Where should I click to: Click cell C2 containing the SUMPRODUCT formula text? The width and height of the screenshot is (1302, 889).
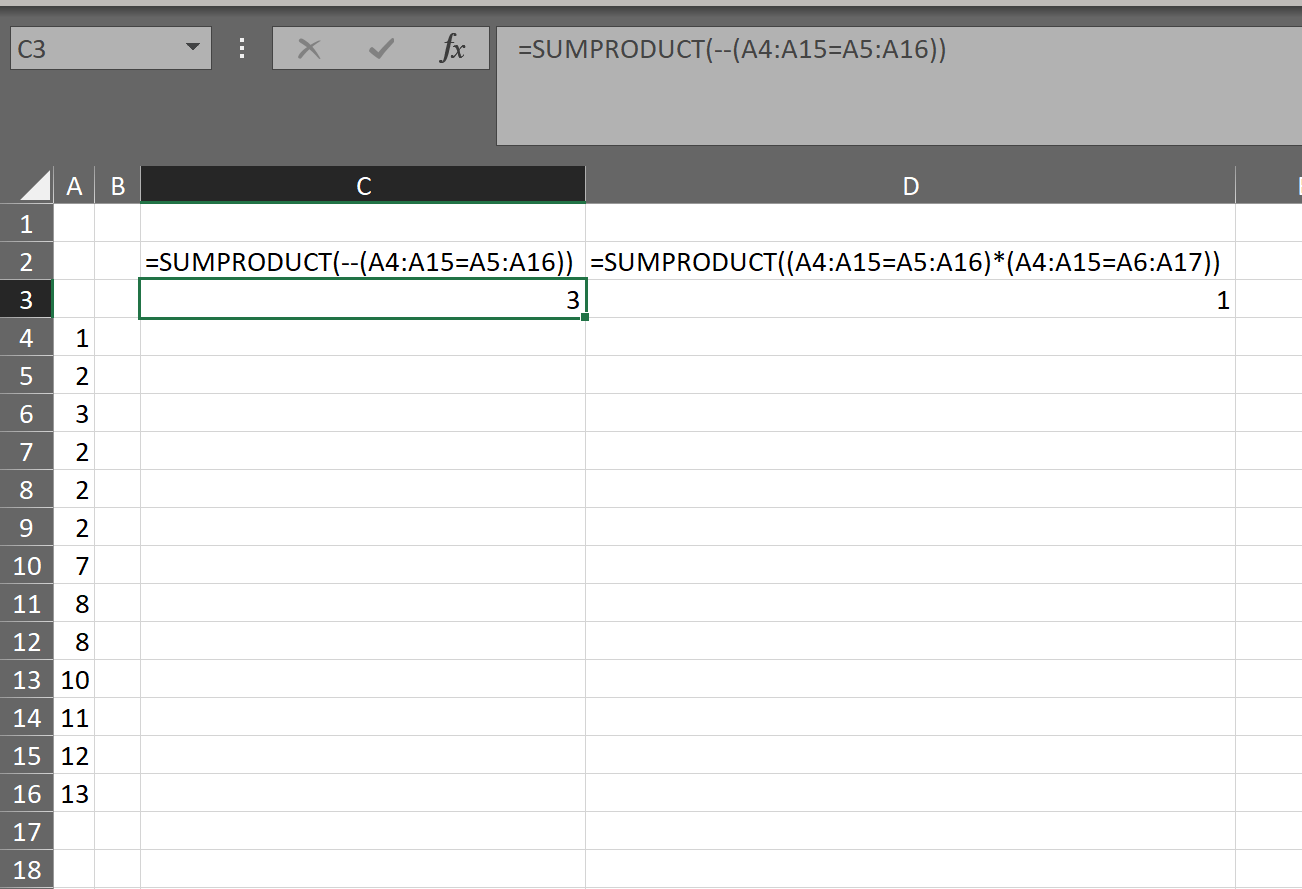tap(362, 261)
